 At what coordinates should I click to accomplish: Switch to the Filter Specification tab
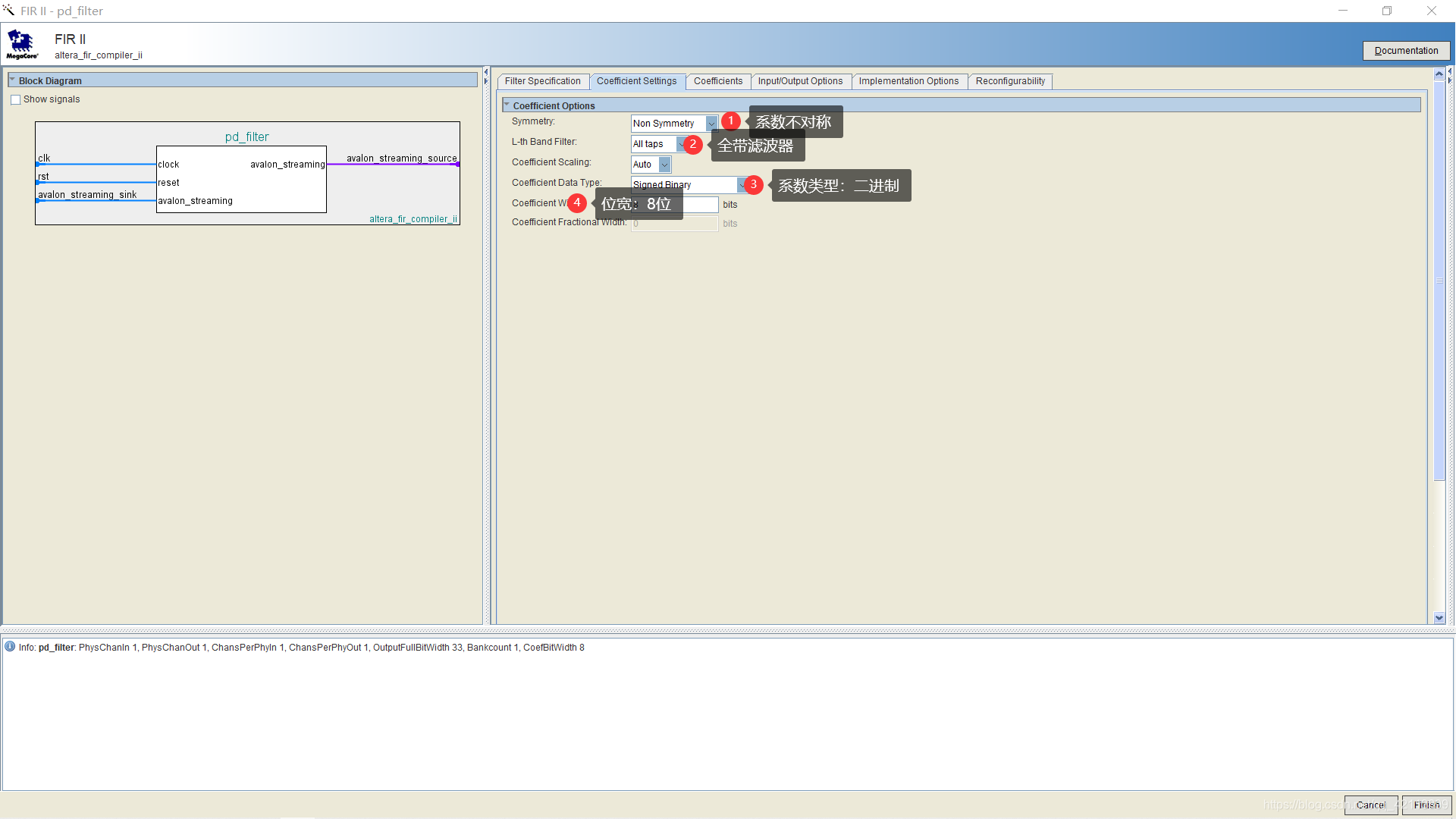click(542, 81)
